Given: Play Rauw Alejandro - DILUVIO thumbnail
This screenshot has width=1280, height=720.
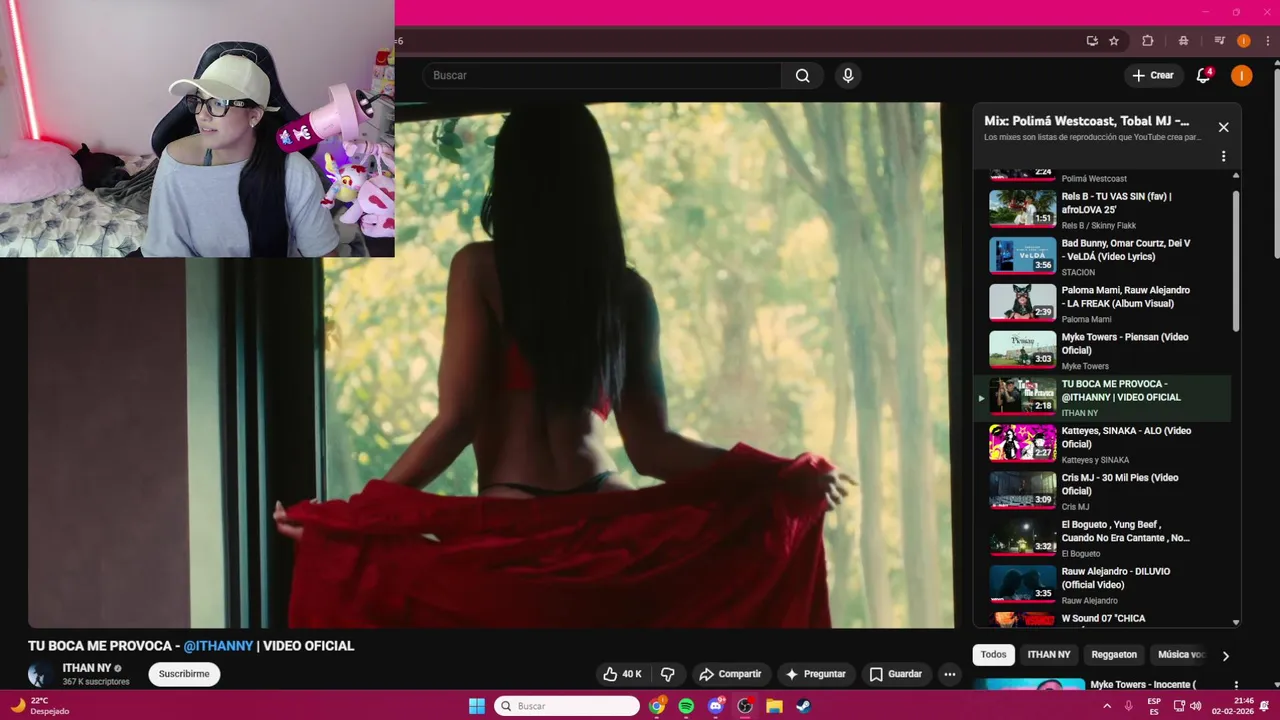Looking at the screenshot, I should pyautogui.click(x=1022, y=583).
